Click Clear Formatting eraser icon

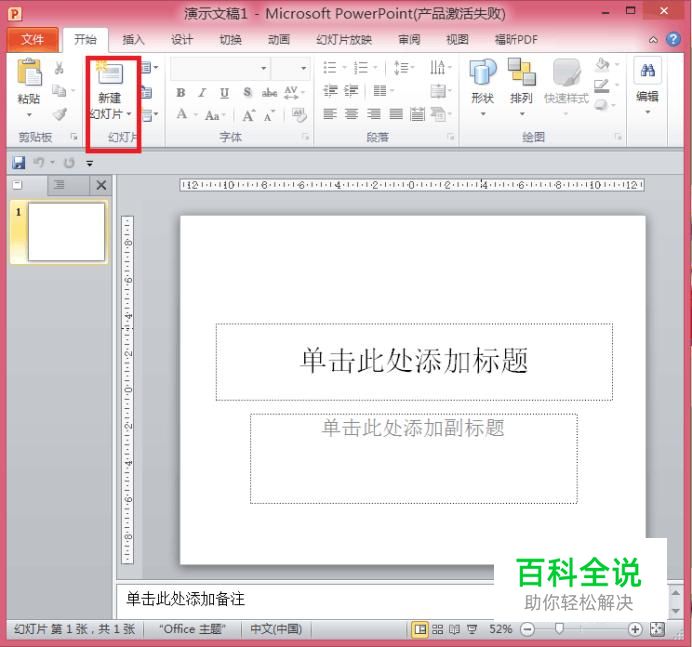click(x=299, y=115)
